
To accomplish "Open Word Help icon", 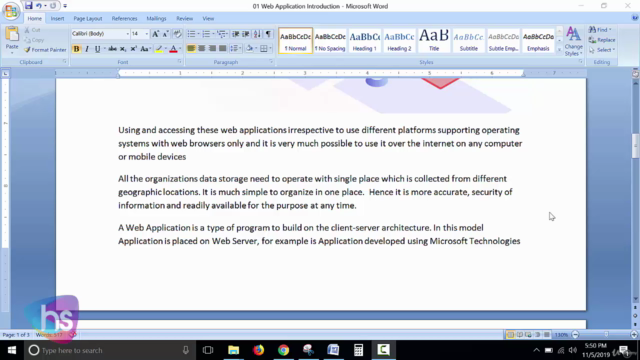I will click(635, 18).
